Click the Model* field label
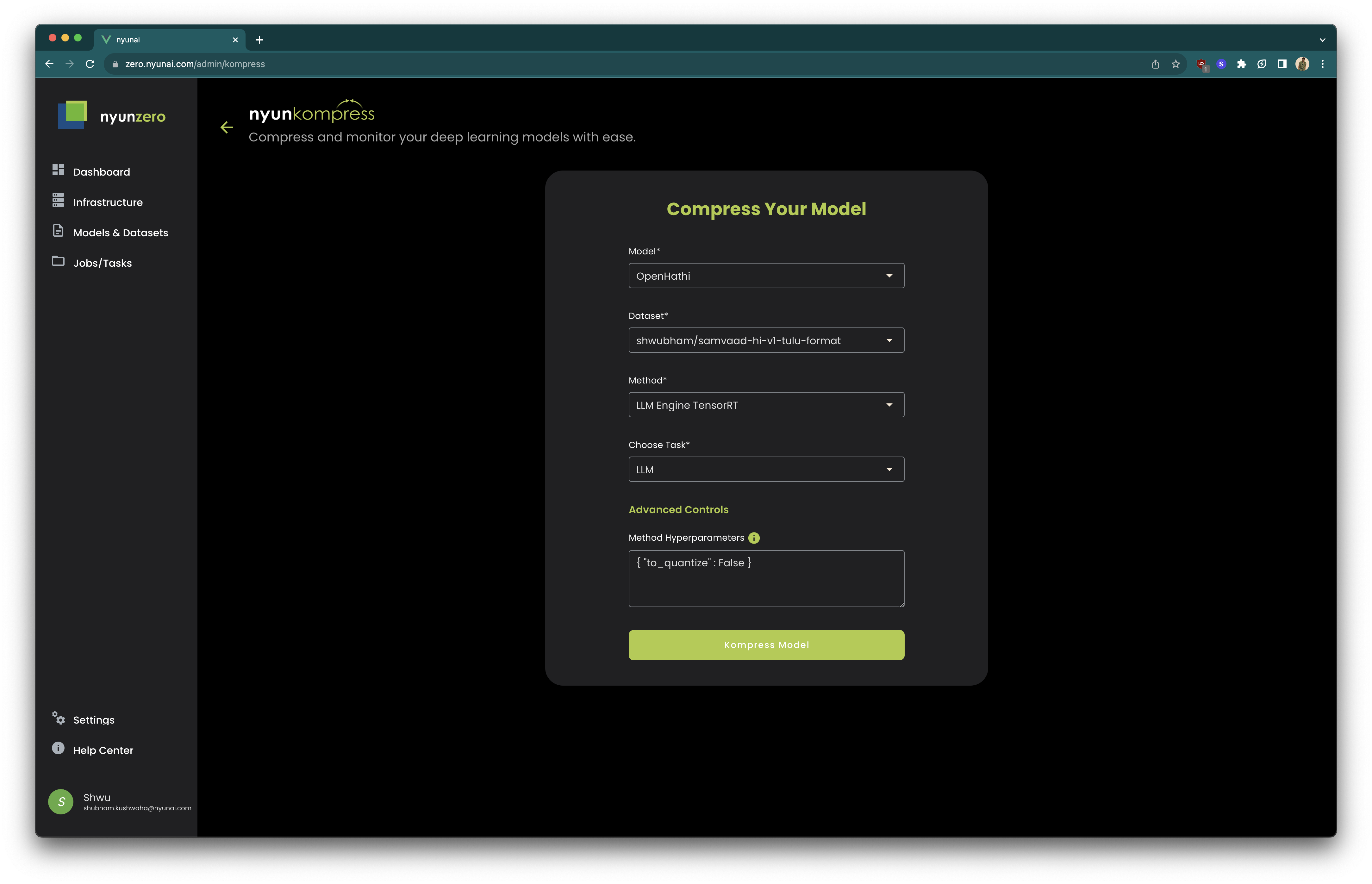 [x=644, y=251]
